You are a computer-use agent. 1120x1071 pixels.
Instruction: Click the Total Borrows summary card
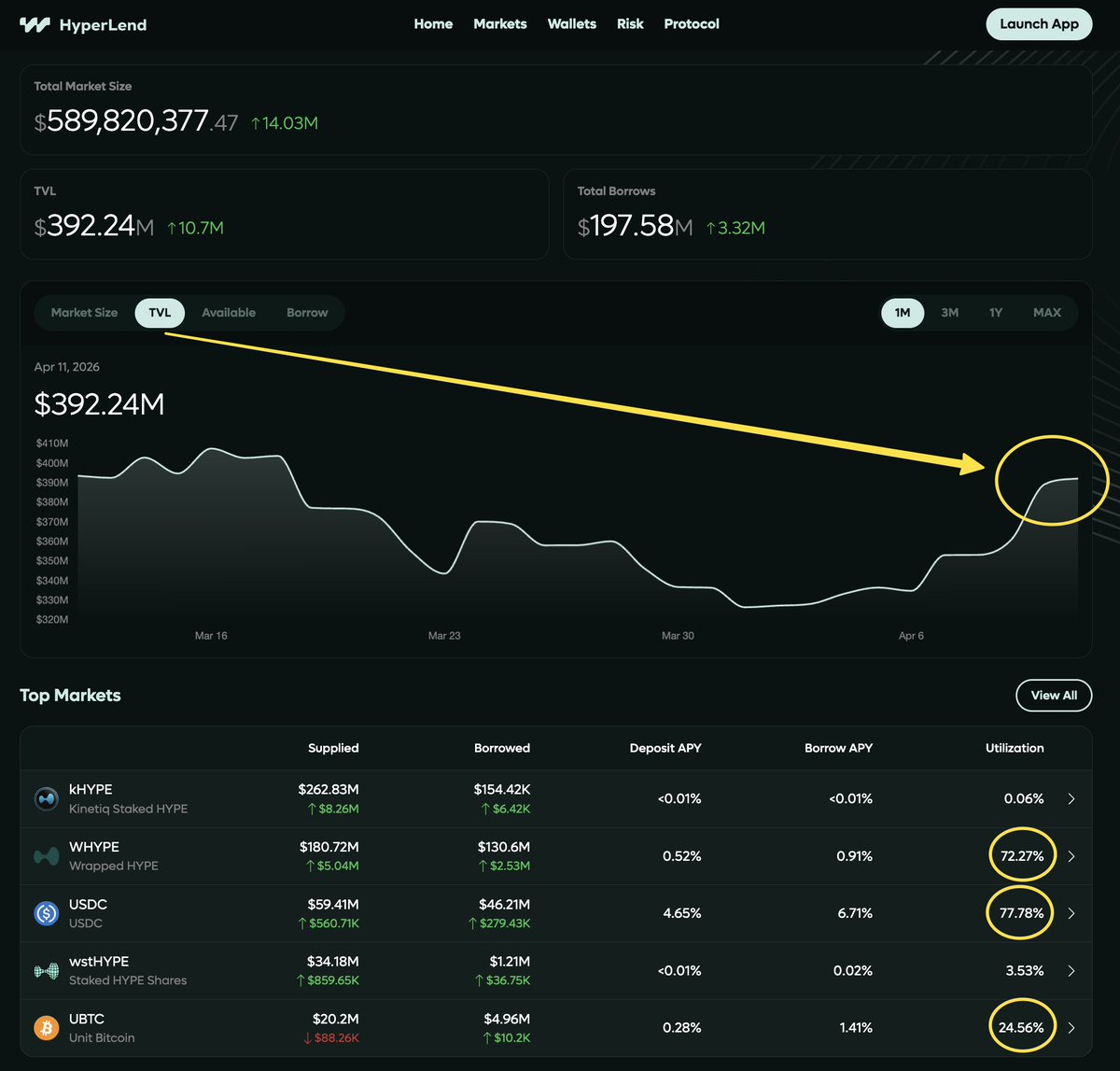pyautogui.click(x=828, y=214)
